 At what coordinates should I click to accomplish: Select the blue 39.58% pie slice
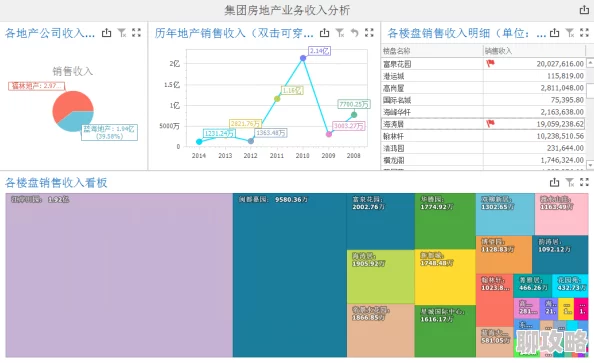pos(77,122)
